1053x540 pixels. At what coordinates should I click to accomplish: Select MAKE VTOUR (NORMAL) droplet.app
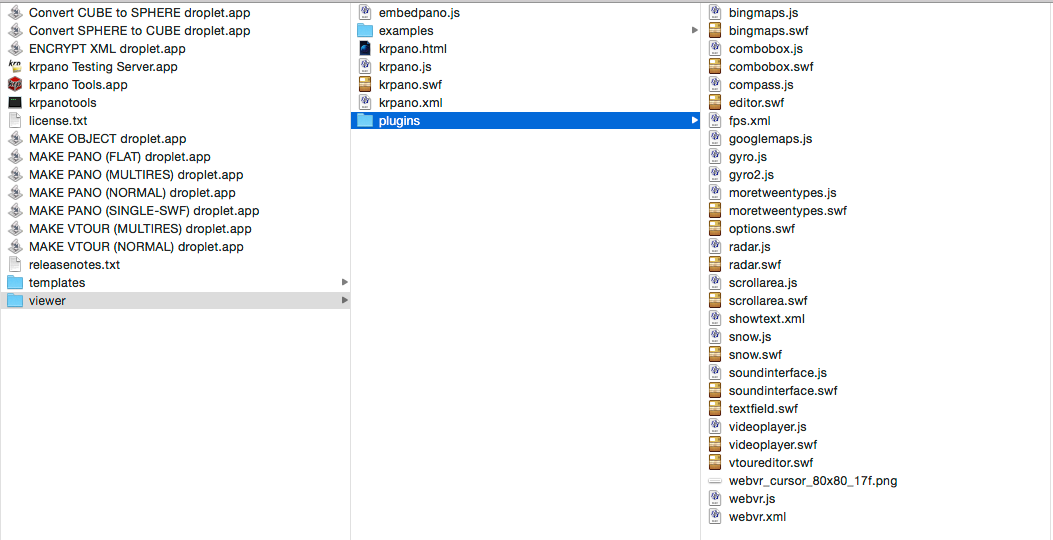coord(136,246)
